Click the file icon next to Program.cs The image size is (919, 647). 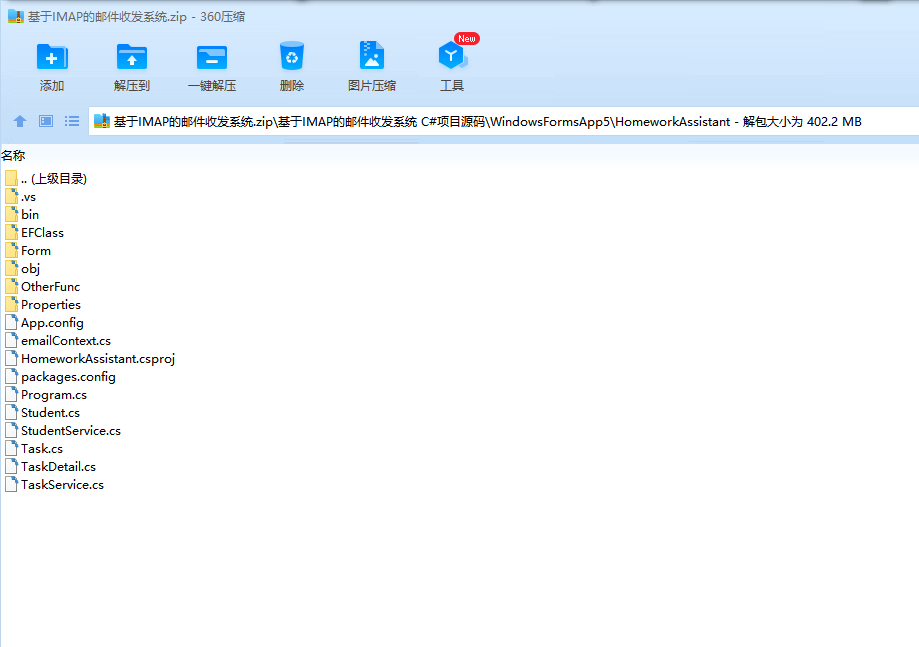point(11,395)
